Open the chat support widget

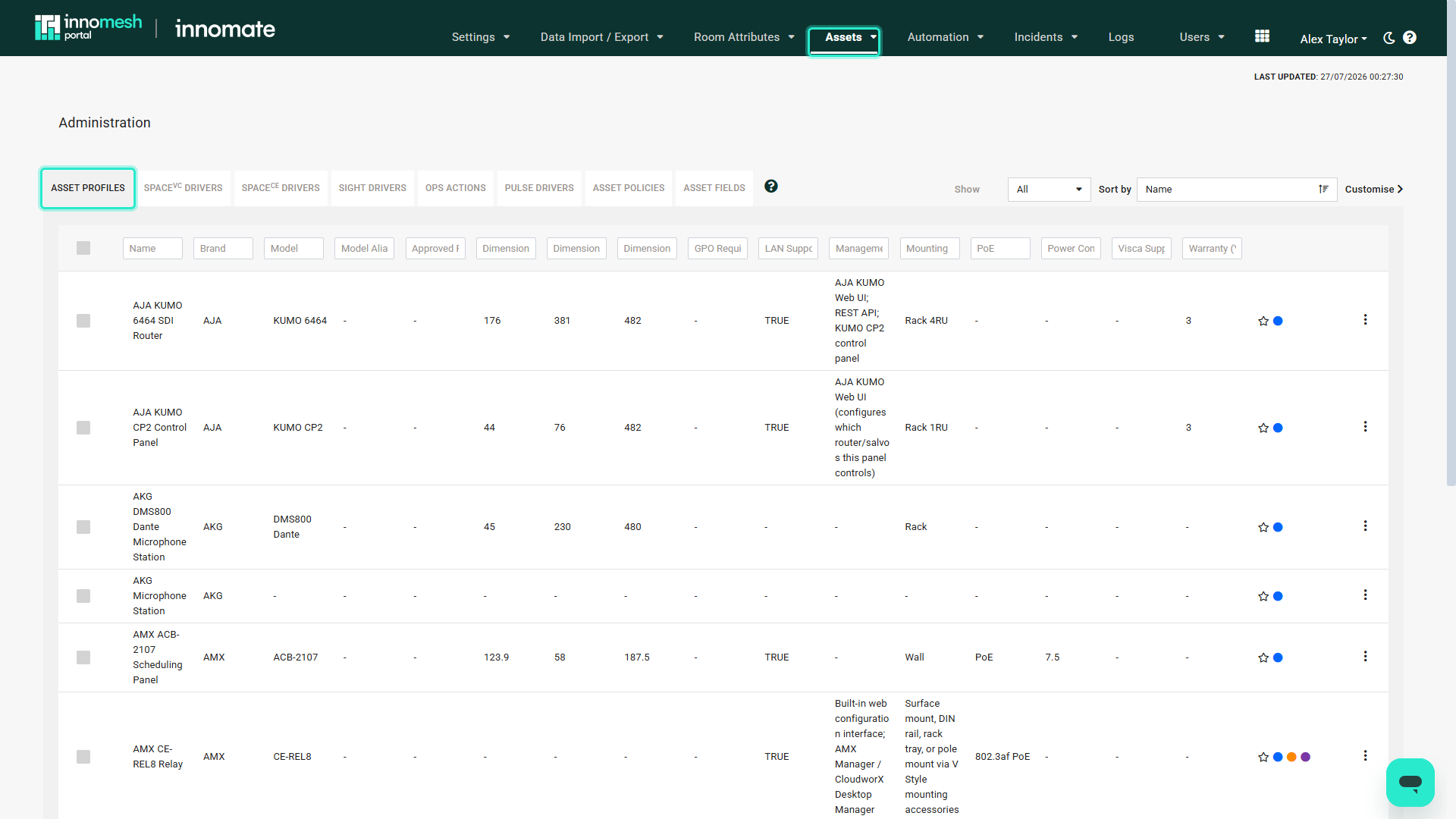coord(1410,782)
